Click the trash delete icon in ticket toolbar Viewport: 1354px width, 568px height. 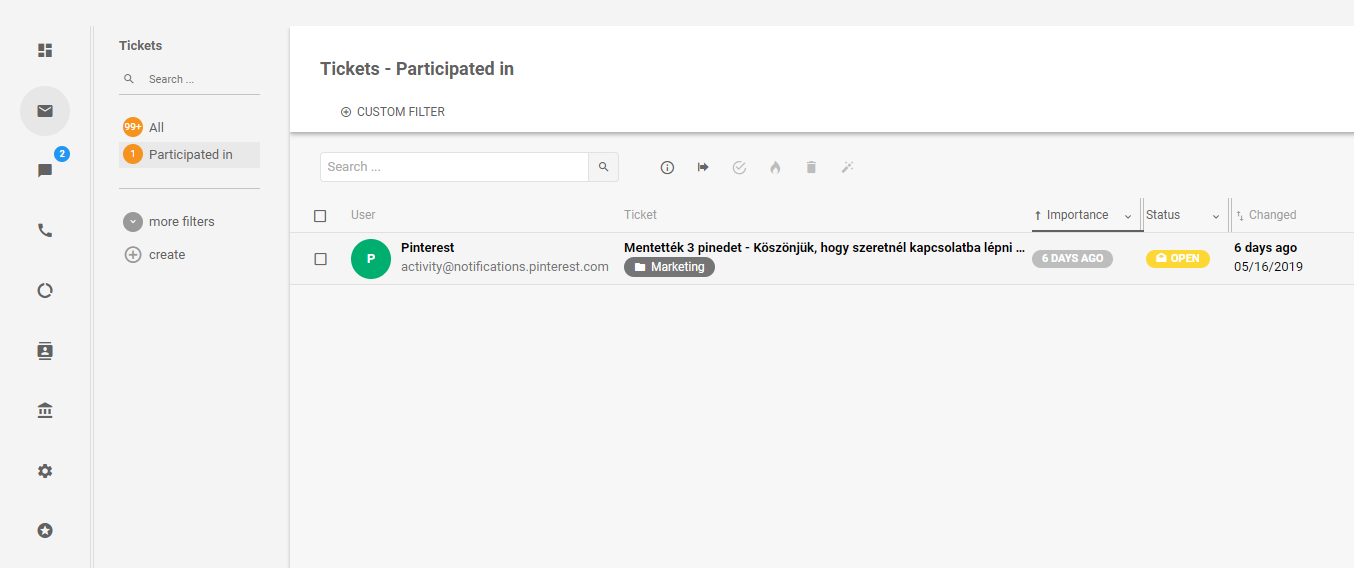point(811,167)
